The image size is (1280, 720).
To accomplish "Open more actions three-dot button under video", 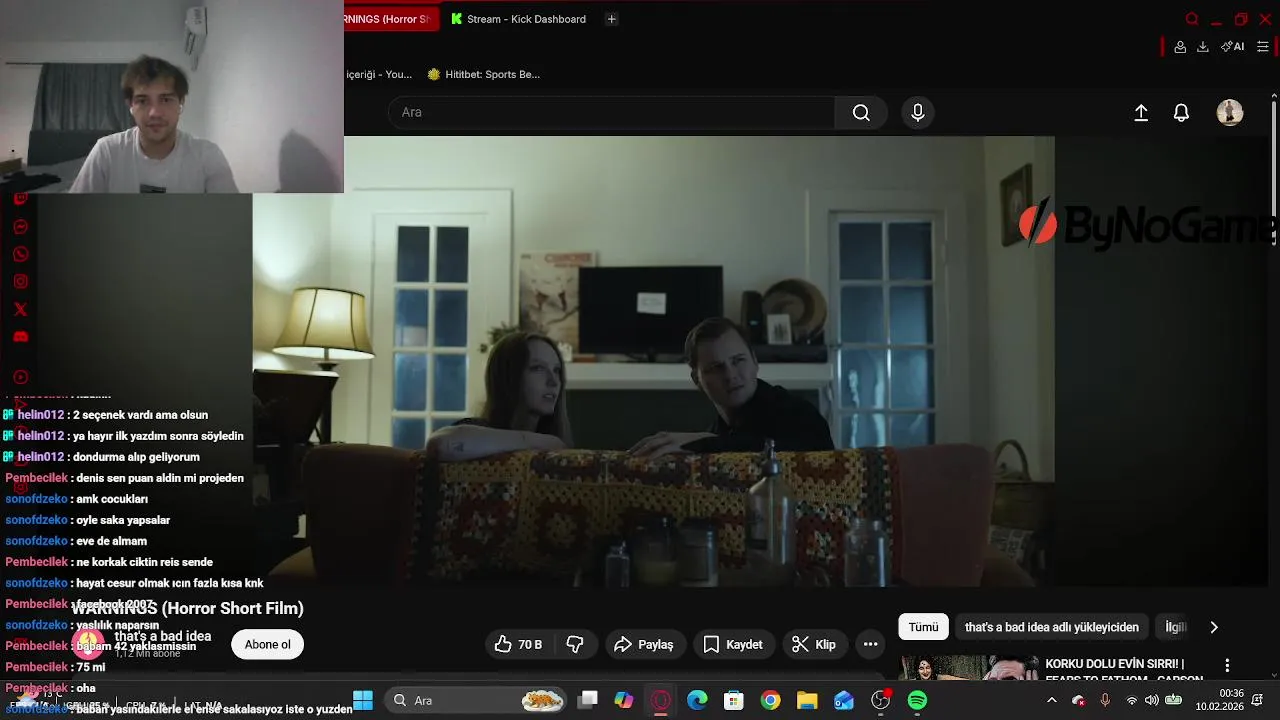I will [870, 645].
